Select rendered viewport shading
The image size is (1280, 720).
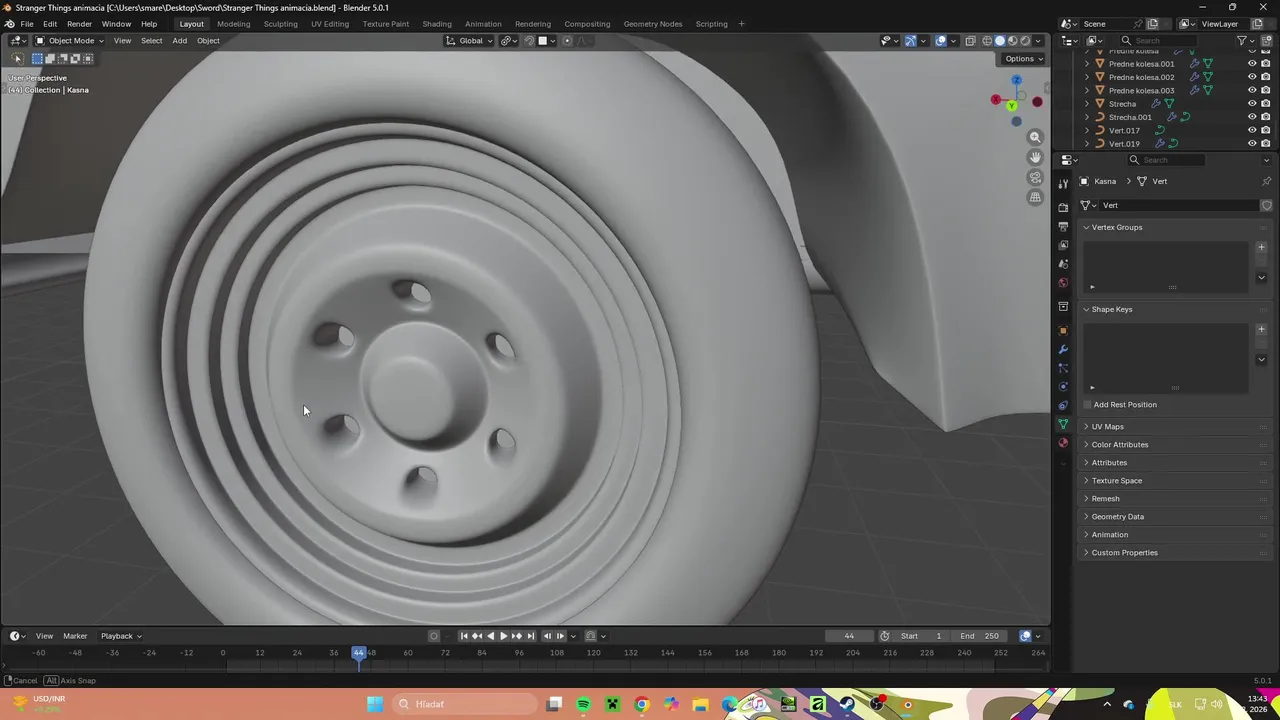(1025, 41)
